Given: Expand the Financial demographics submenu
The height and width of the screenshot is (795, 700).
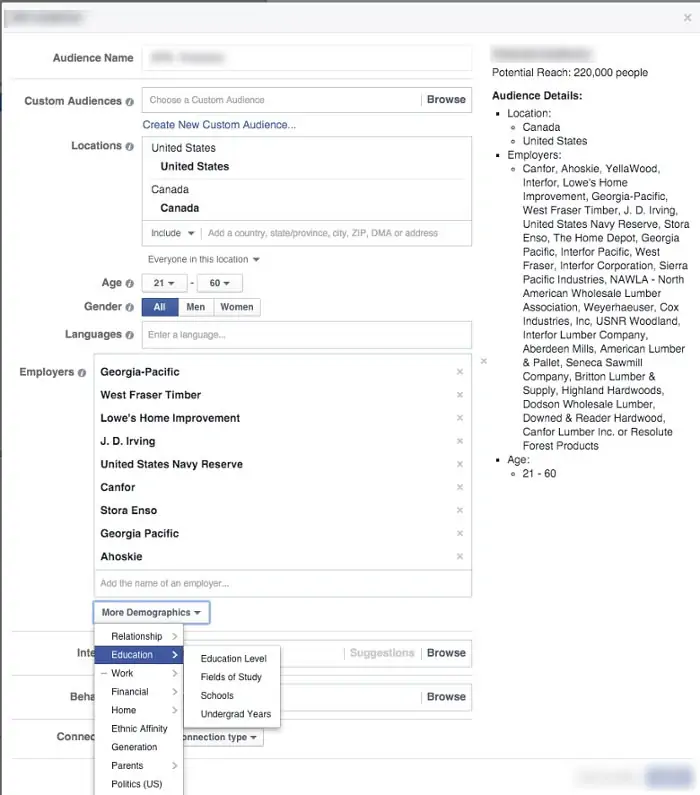Looking at the screenshot, I should 139,692.
